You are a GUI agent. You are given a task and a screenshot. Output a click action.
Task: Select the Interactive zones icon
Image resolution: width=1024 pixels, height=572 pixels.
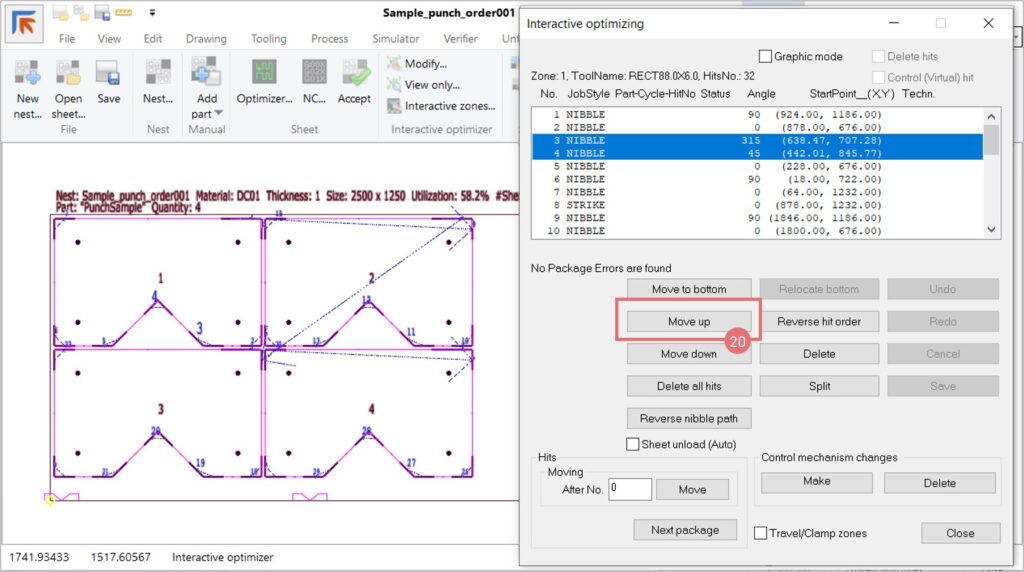pyautogui.click(x=393, y=106)
